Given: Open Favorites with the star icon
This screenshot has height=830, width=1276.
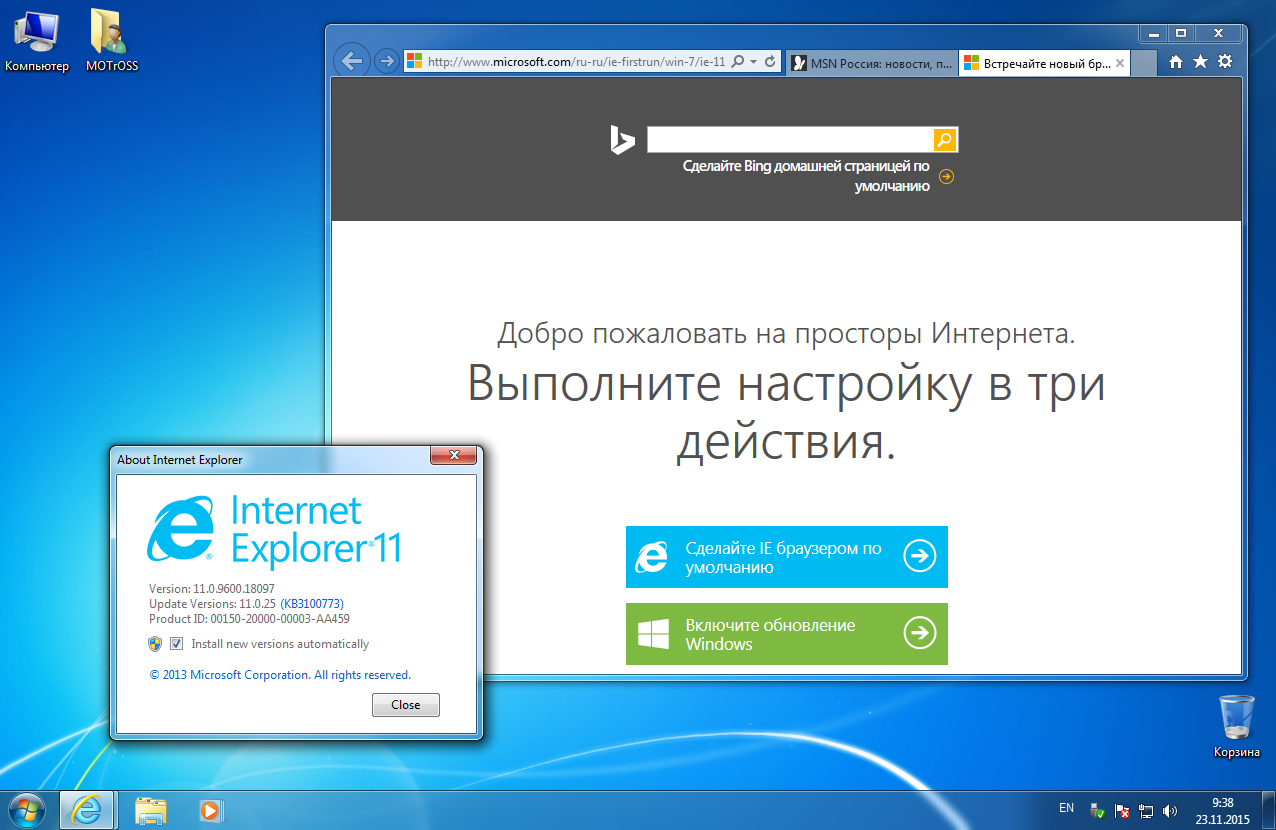Looking at the screenshot, I should pos(1200,62).
